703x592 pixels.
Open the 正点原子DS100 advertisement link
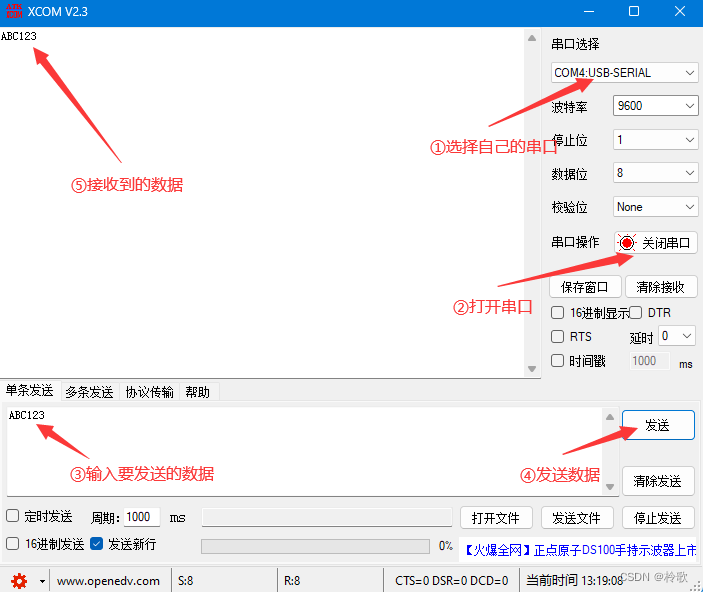(579, 549)
